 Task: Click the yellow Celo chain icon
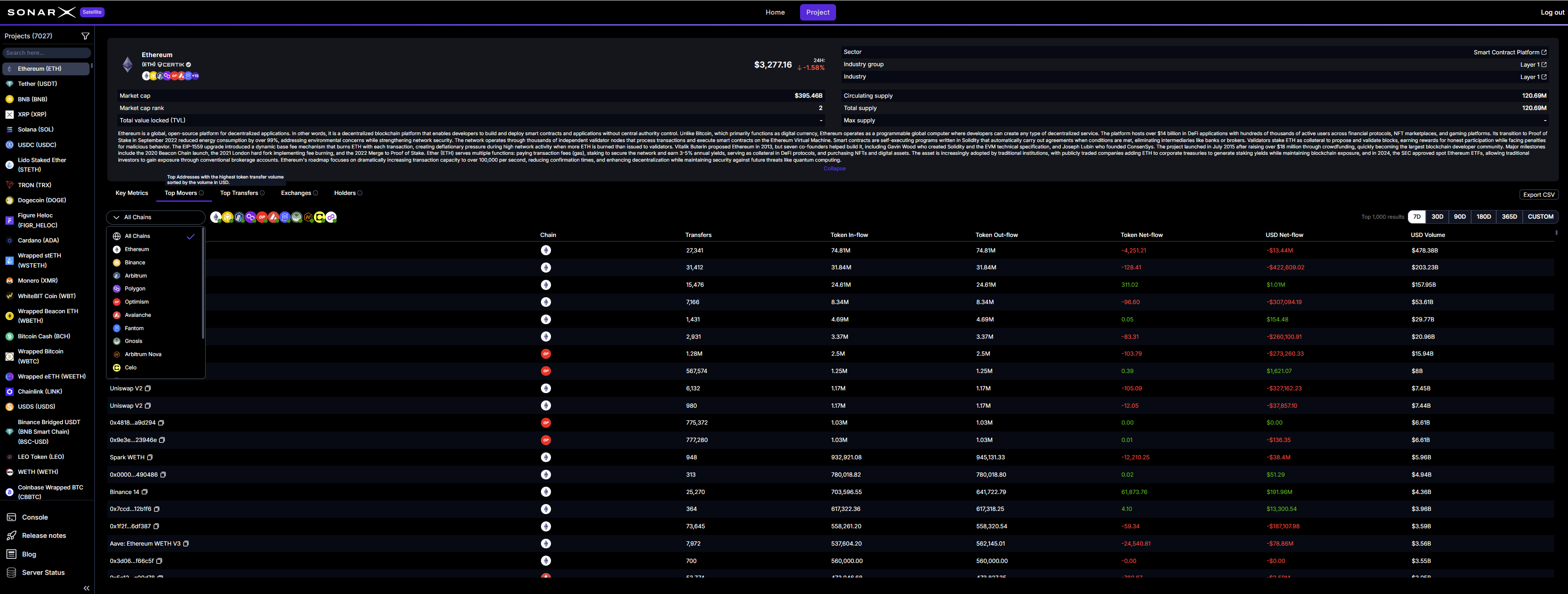click(x=319, y=217)
